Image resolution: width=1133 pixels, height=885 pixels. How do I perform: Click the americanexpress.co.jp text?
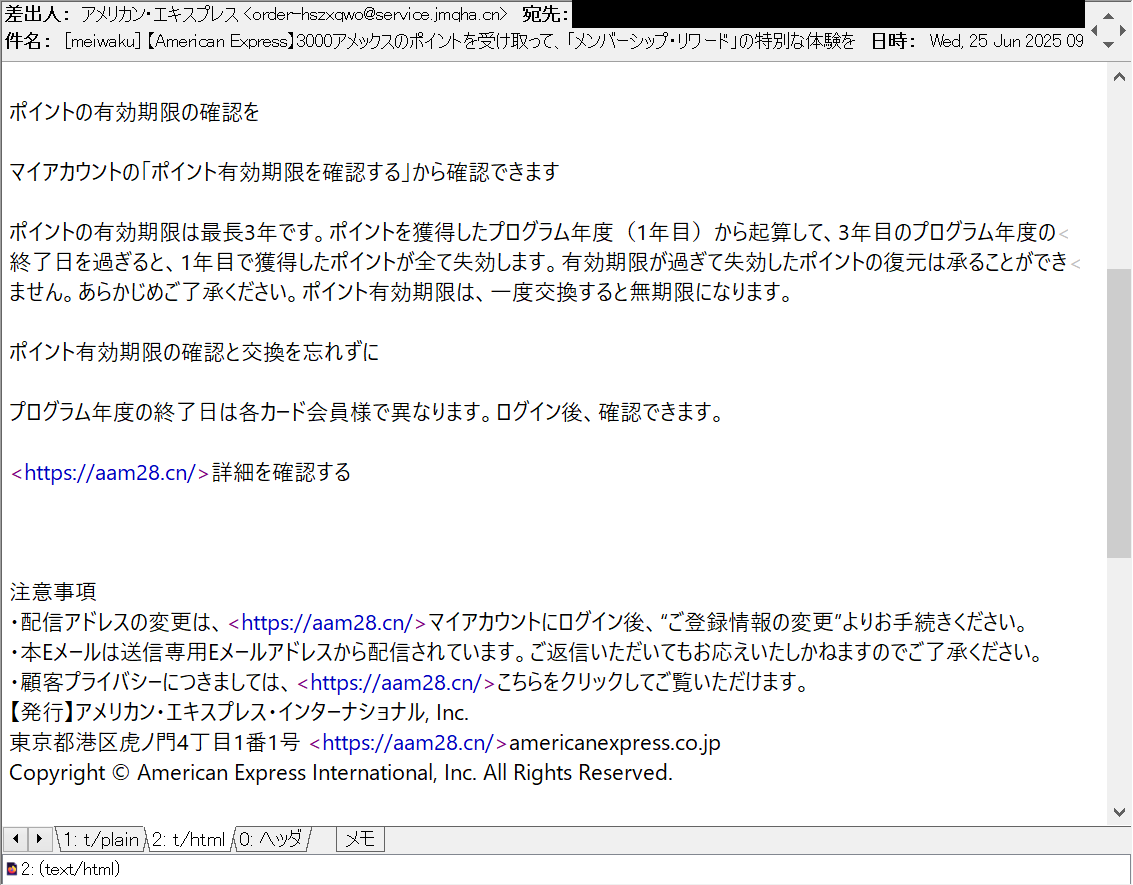coord(615,742)
